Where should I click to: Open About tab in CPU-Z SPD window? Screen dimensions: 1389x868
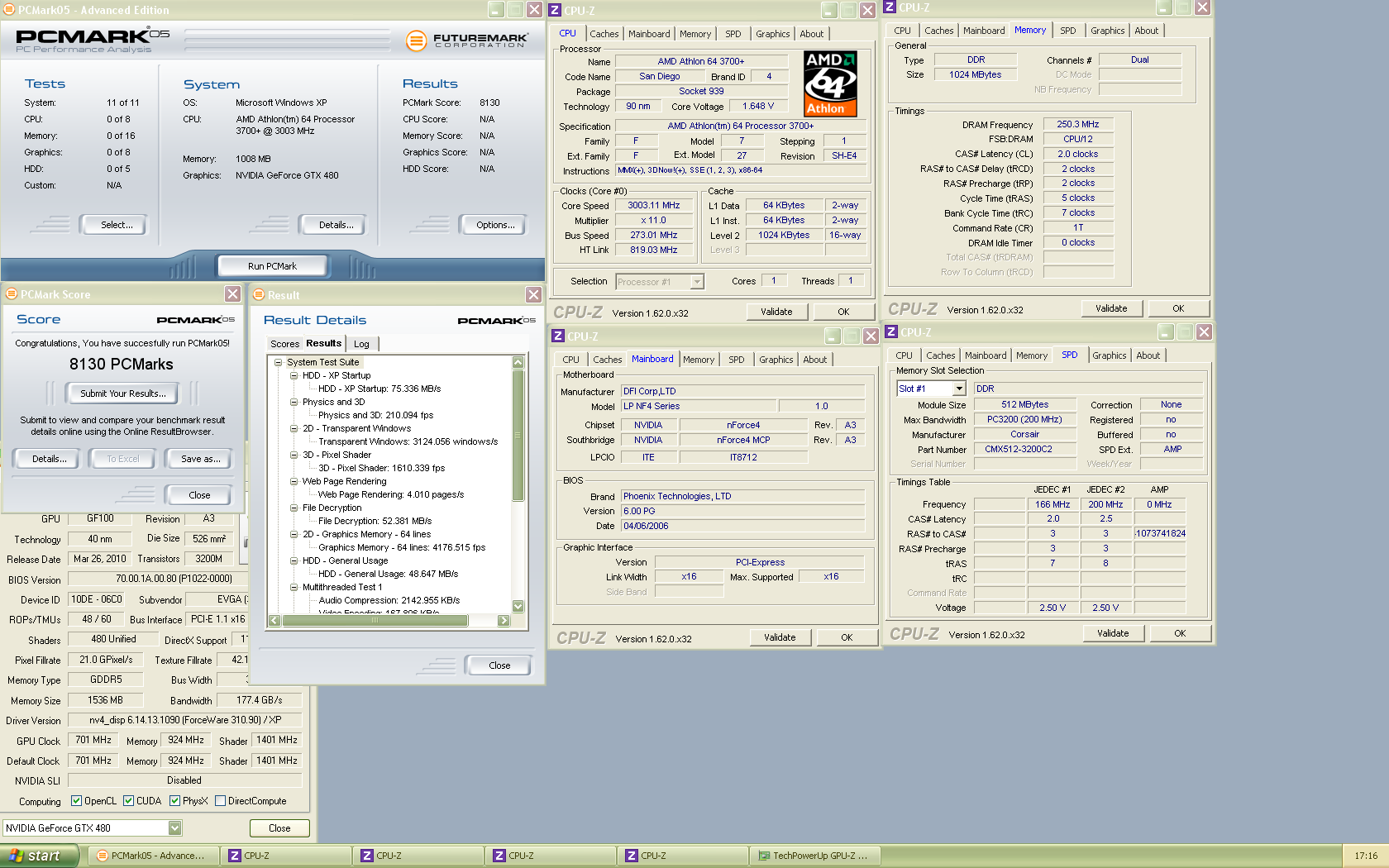[x=1148, y=355]
